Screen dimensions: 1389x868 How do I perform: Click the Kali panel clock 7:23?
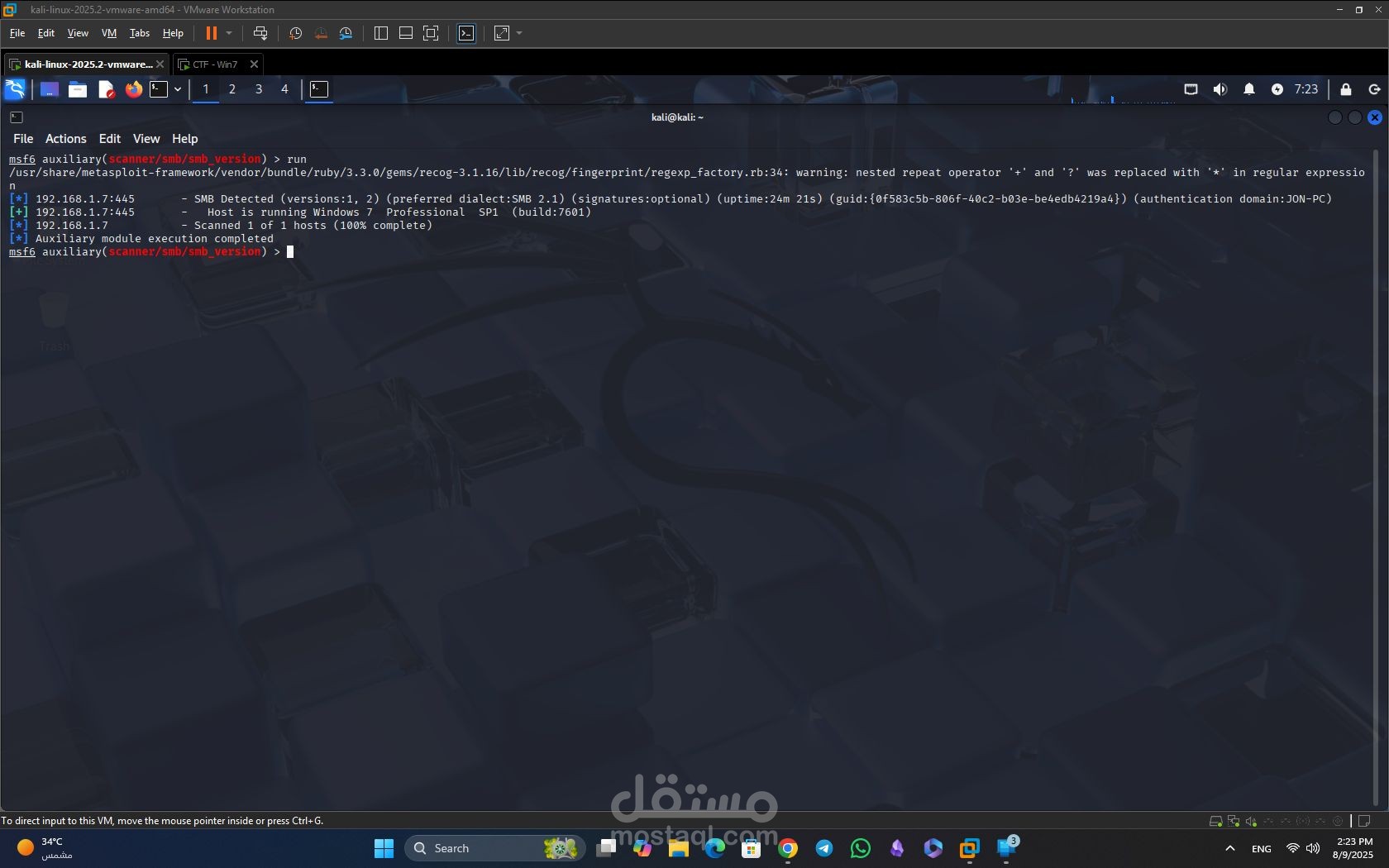point(1306,89)
